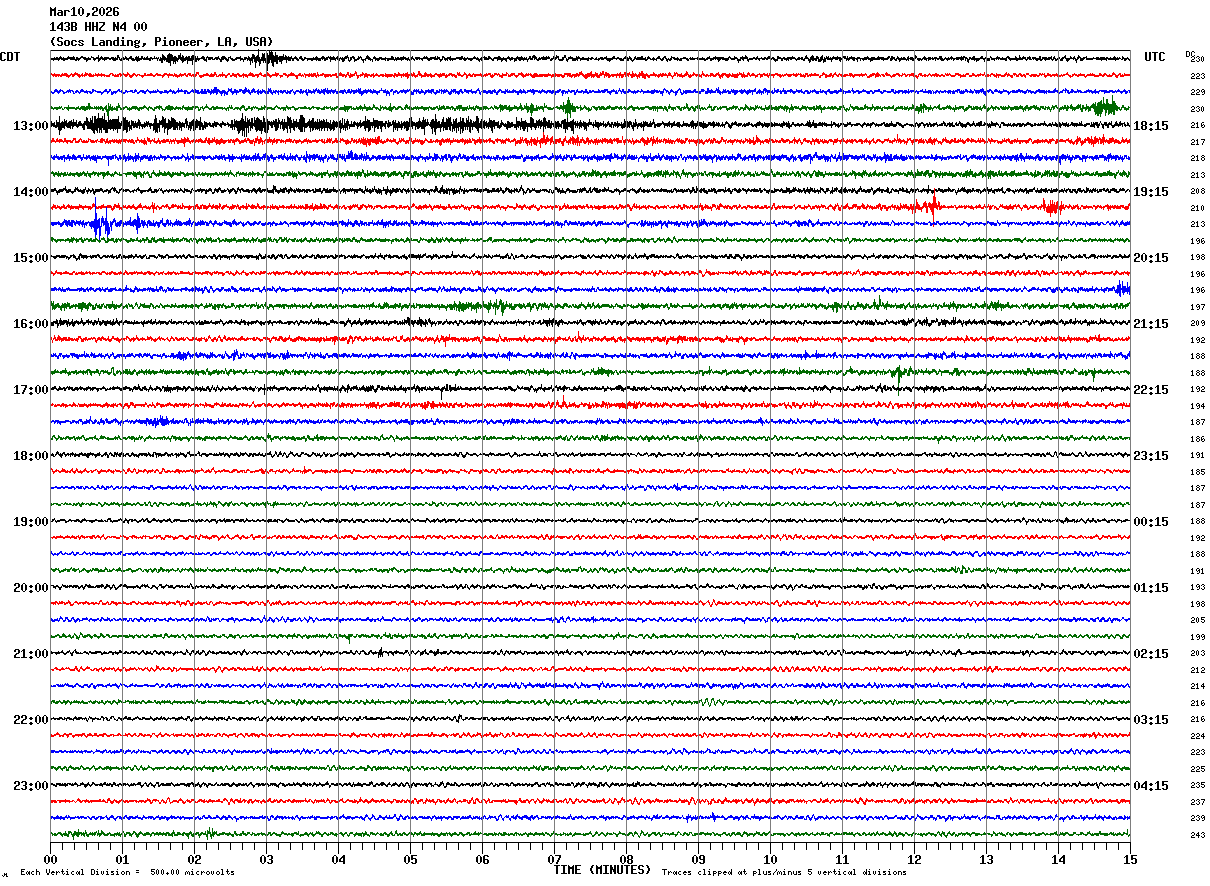The height and width of the screenshot is (886, 1210).
Task: Click the DC offset value '217'
Action: click(1197, 142)
